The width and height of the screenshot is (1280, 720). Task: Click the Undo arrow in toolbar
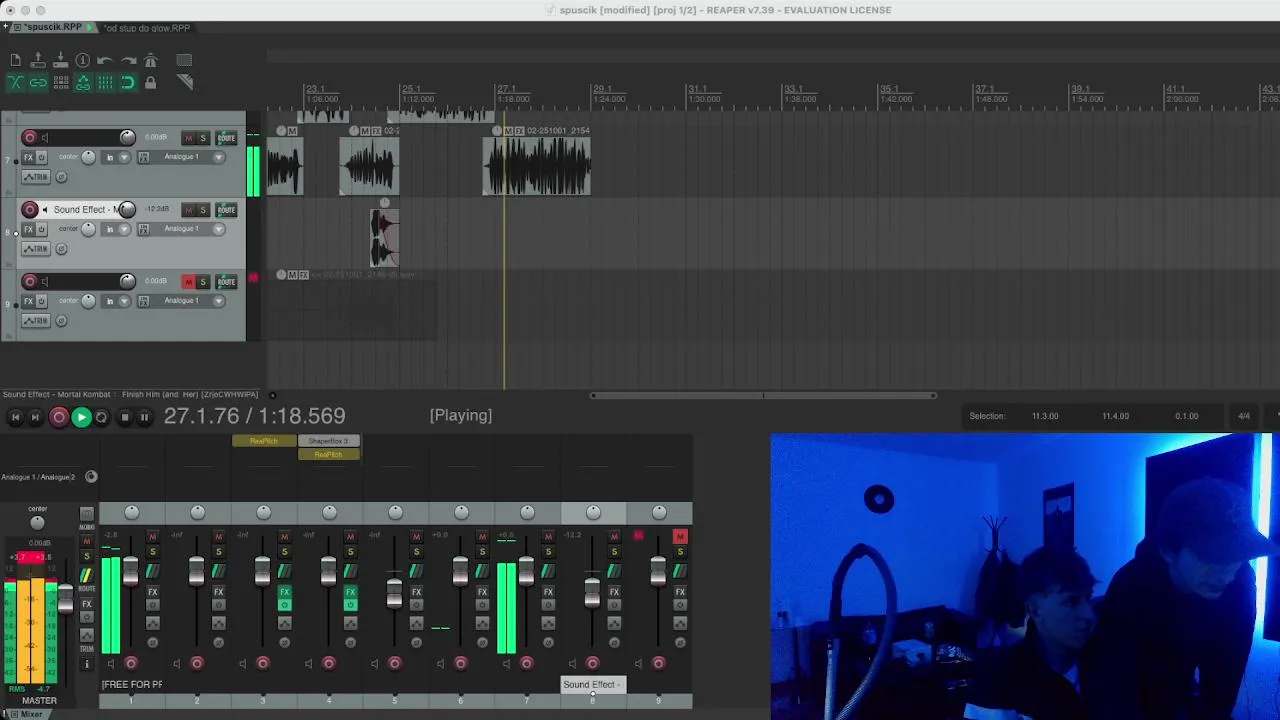click(x=105, y=61)
